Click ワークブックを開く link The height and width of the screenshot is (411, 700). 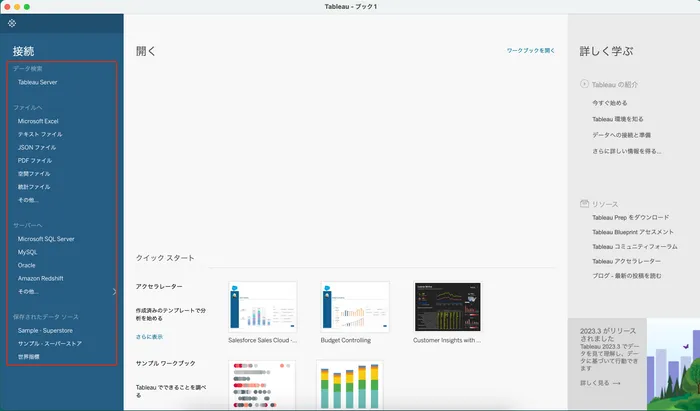(530, 51)
